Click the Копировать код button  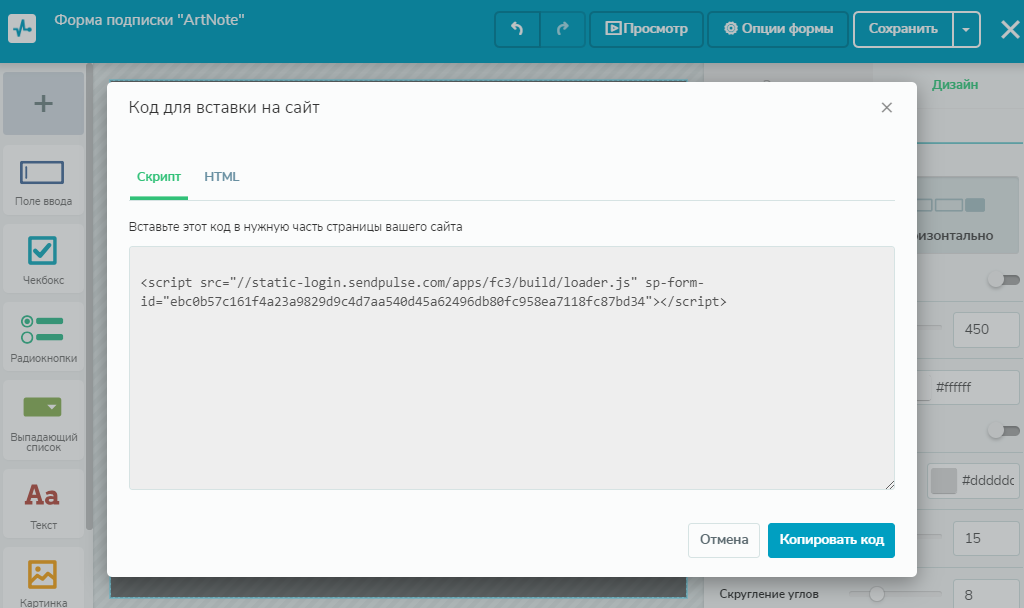[x=831, y=540]
